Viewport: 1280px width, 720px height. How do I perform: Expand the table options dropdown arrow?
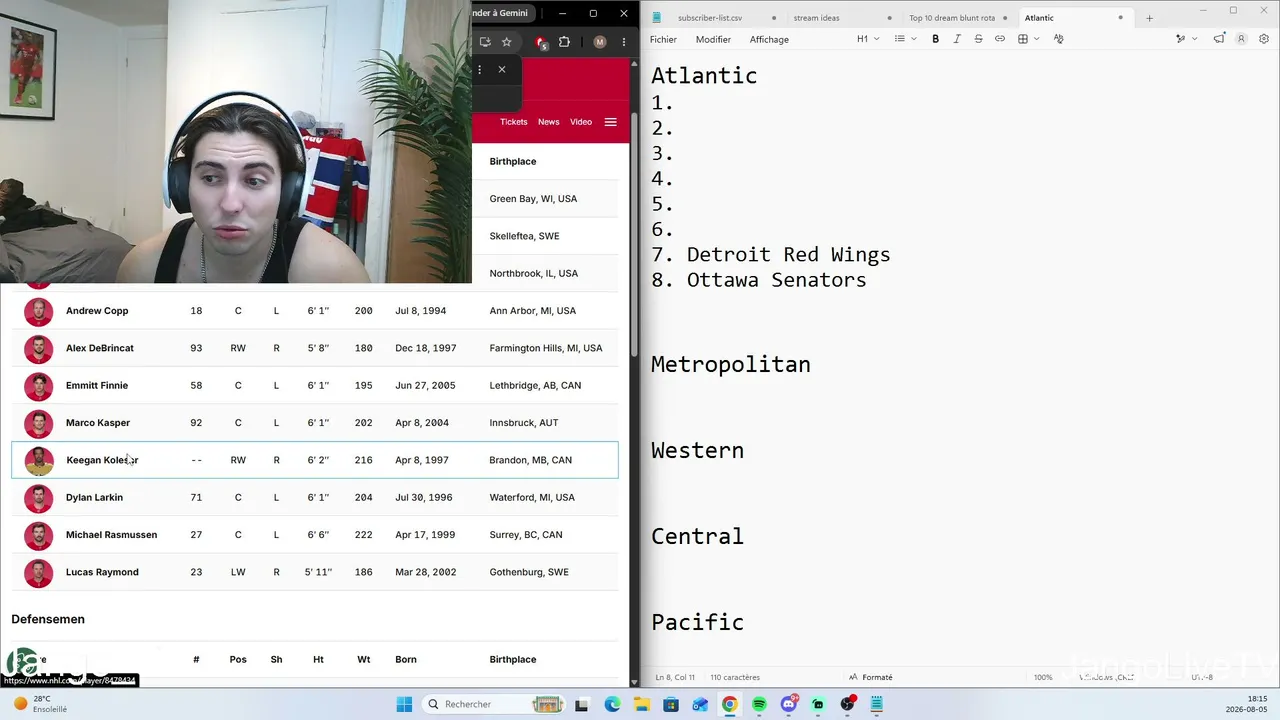pos(1037,39)
